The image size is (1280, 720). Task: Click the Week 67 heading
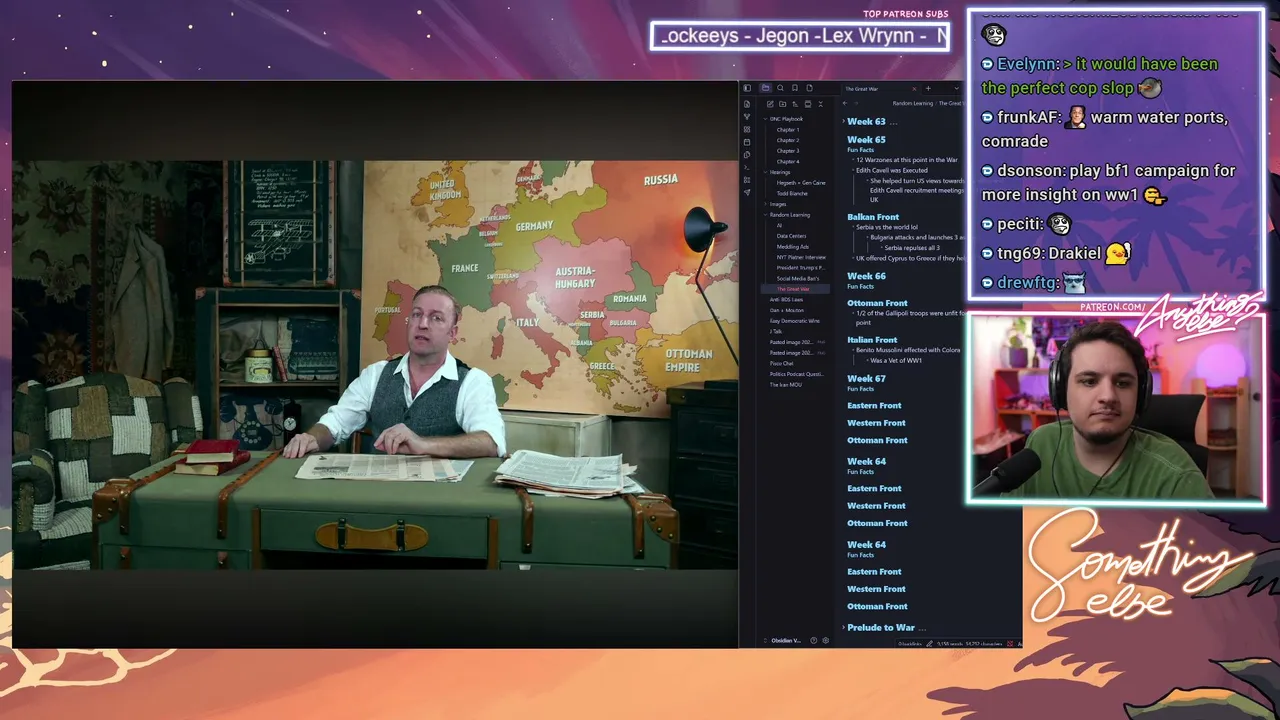pos(866,379)
